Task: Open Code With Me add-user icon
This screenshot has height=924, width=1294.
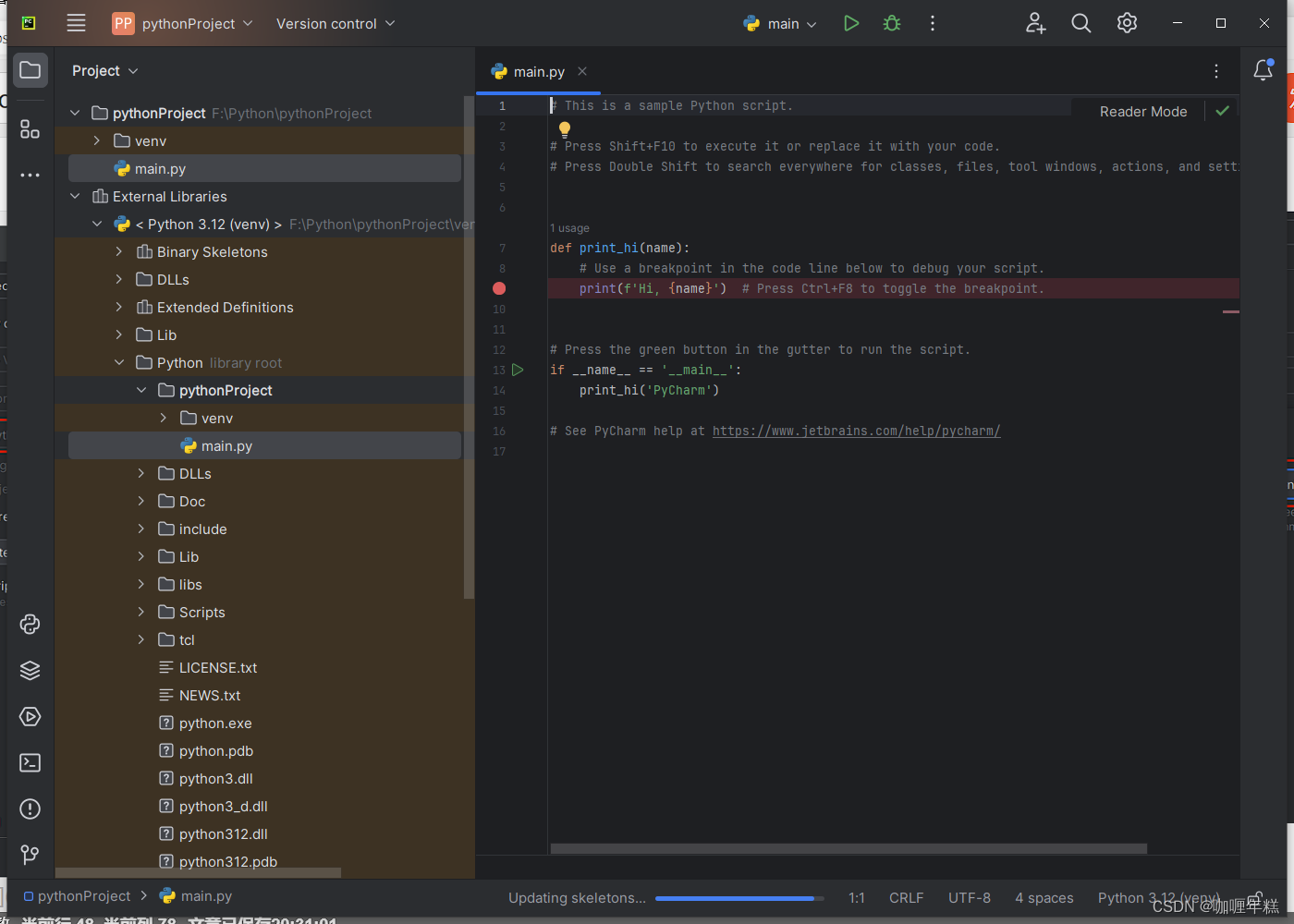Action: coord(1036,23)
